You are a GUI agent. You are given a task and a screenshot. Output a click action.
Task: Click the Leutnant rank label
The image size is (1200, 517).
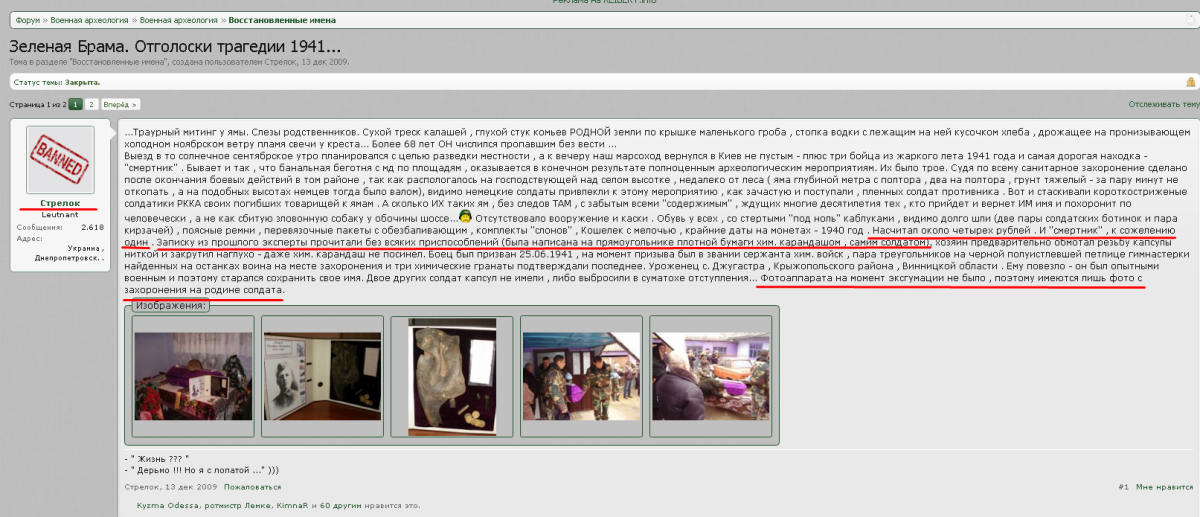tap(60, 215)
